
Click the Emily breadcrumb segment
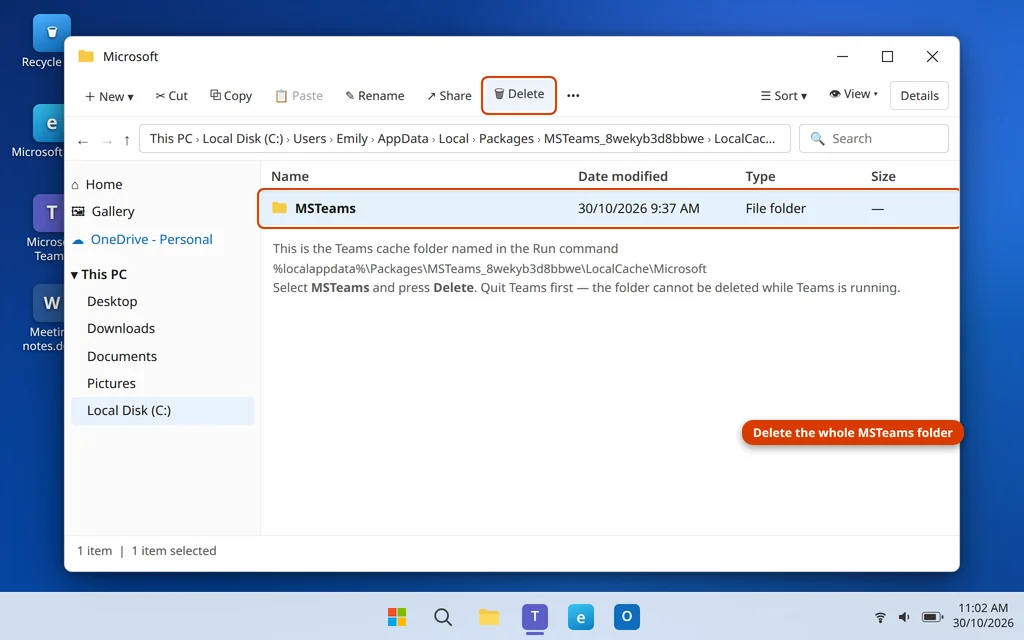click(352, 138)
